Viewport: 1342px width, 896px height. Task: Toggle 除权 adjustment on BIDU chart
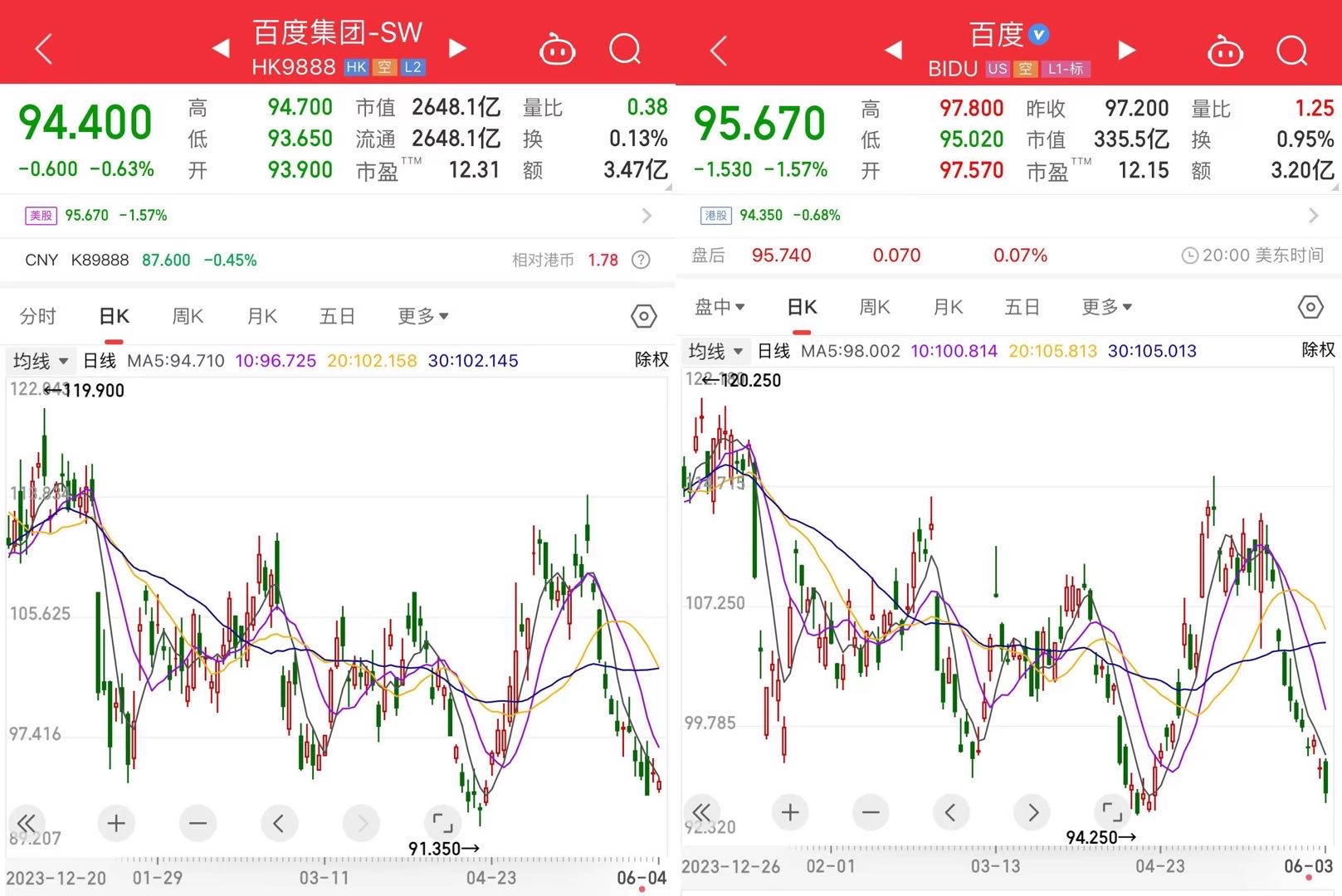click(x=1318, y=350)
